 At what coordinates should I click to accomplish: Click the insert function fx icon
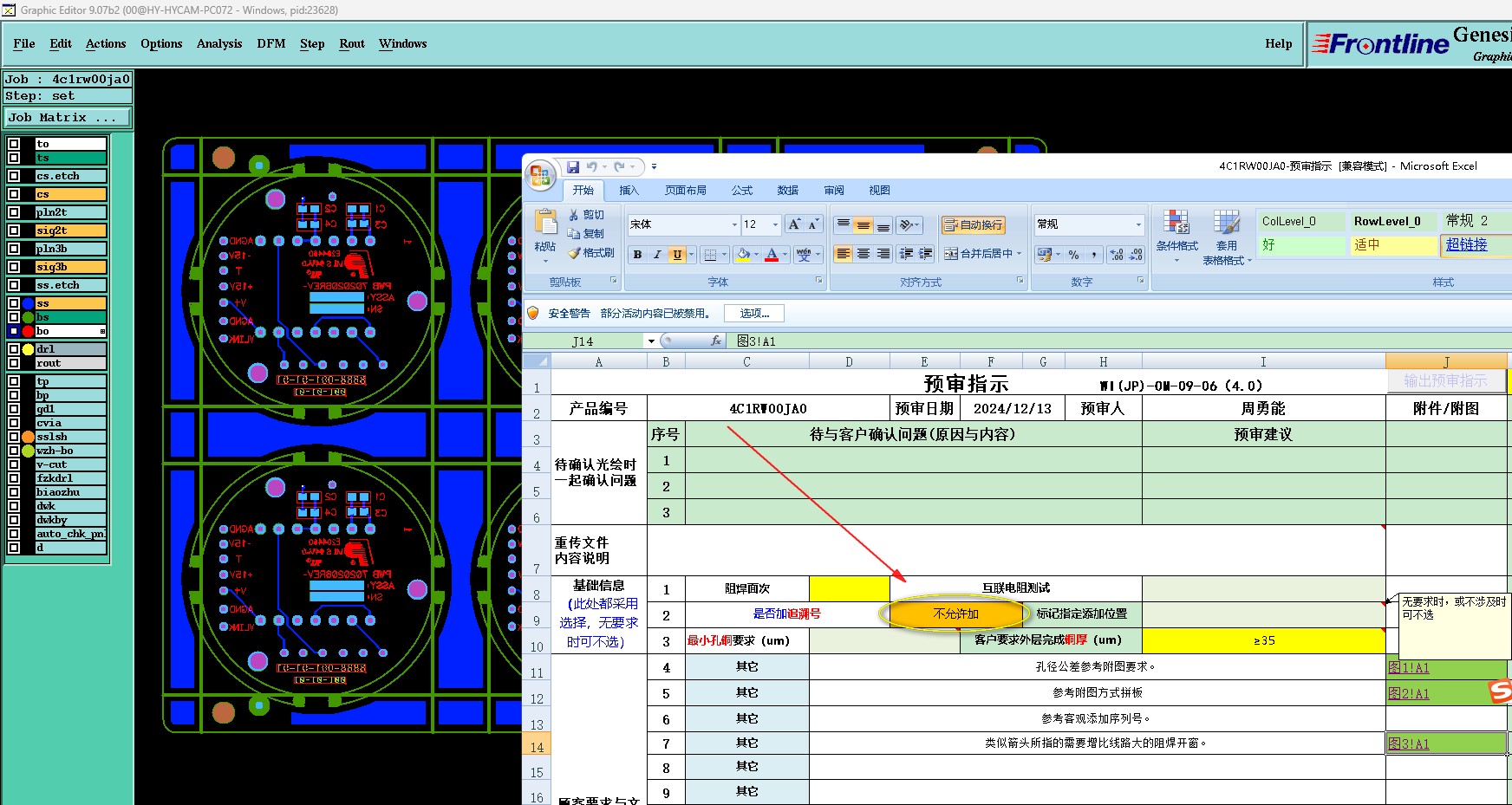(x=716, y=341)
